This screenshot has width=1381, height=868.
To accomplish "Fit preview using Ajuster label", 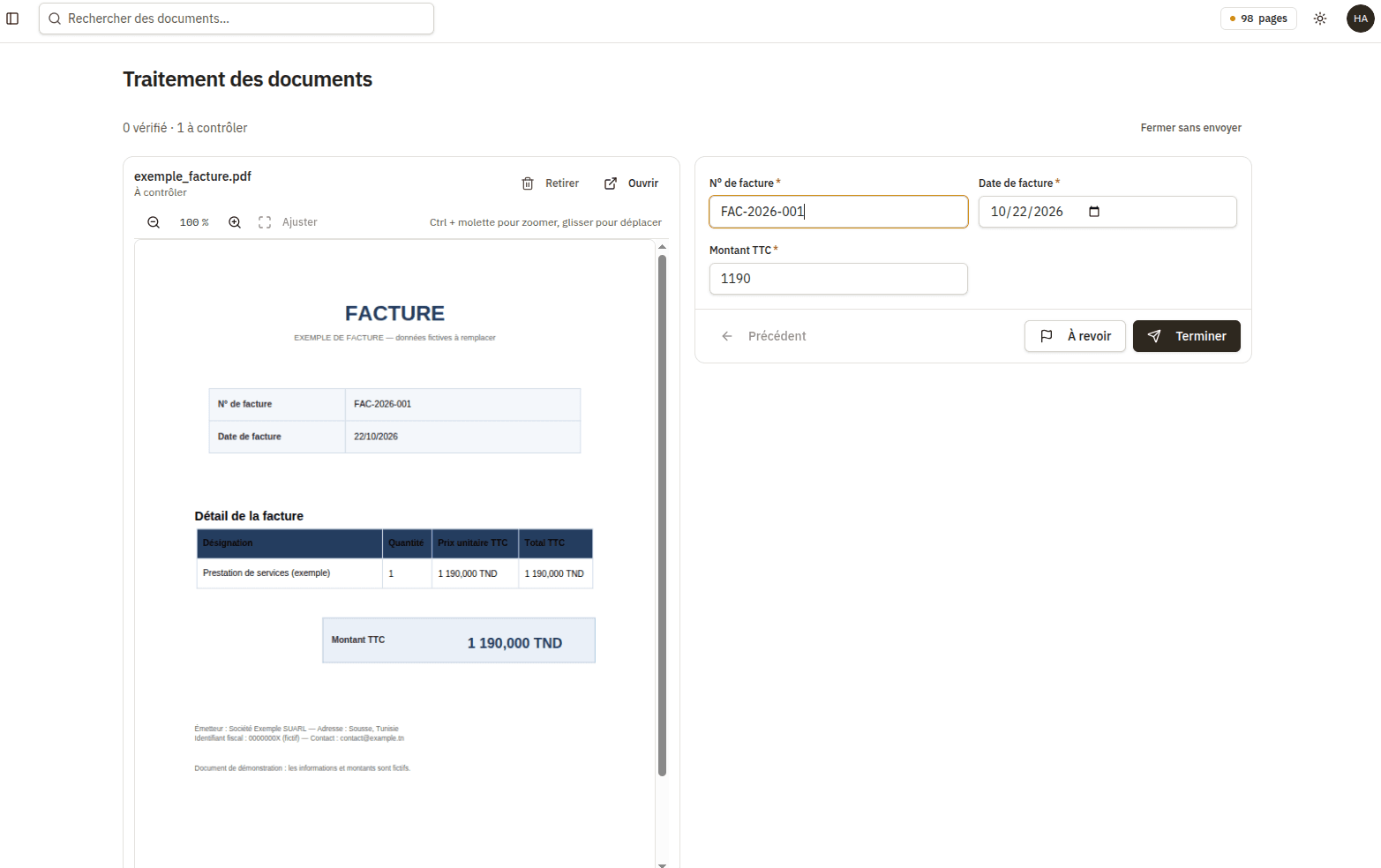I will 300,222.
